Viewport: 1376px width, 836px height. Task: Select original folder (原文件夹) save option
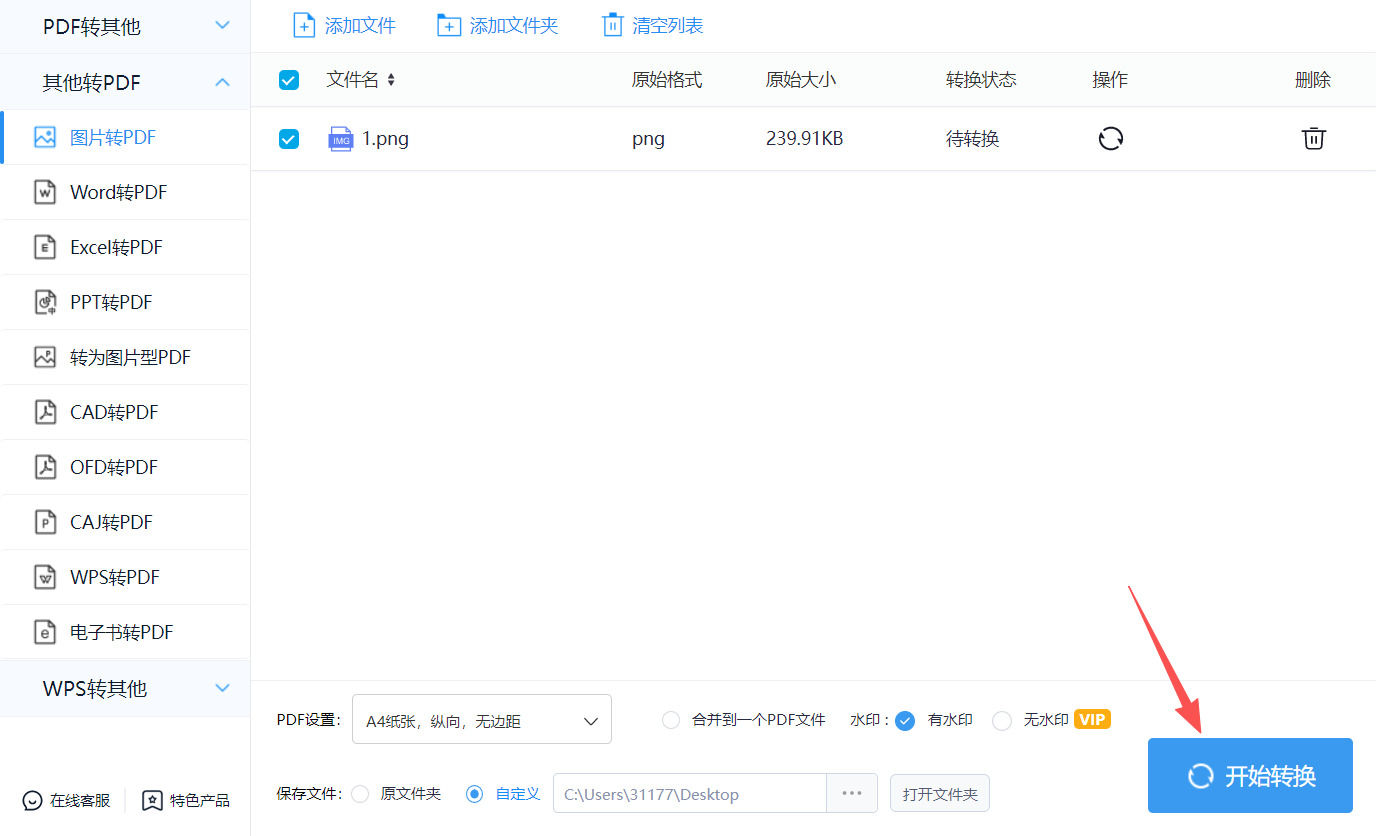pyautogui.click(x=361, y=794)
